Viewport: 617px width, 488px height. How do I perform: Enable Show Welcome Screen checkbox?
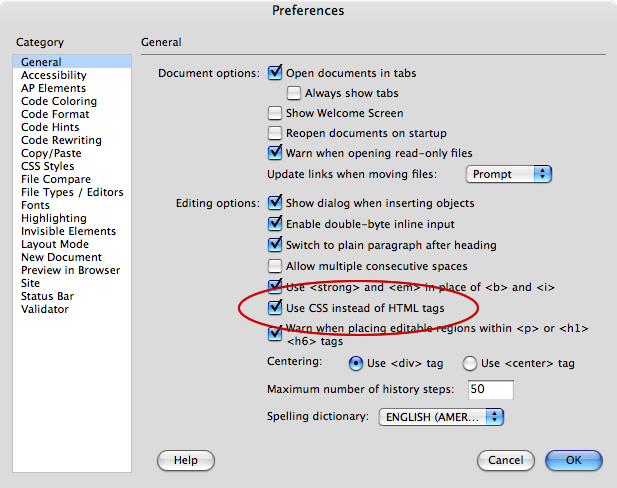coord(276,113)
